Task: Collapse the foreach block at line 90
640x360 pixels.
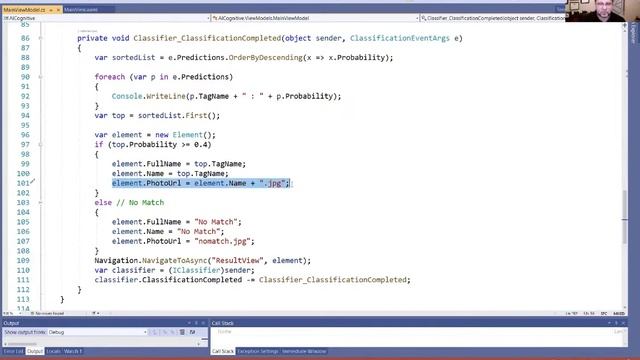Action: coord(40,77)
